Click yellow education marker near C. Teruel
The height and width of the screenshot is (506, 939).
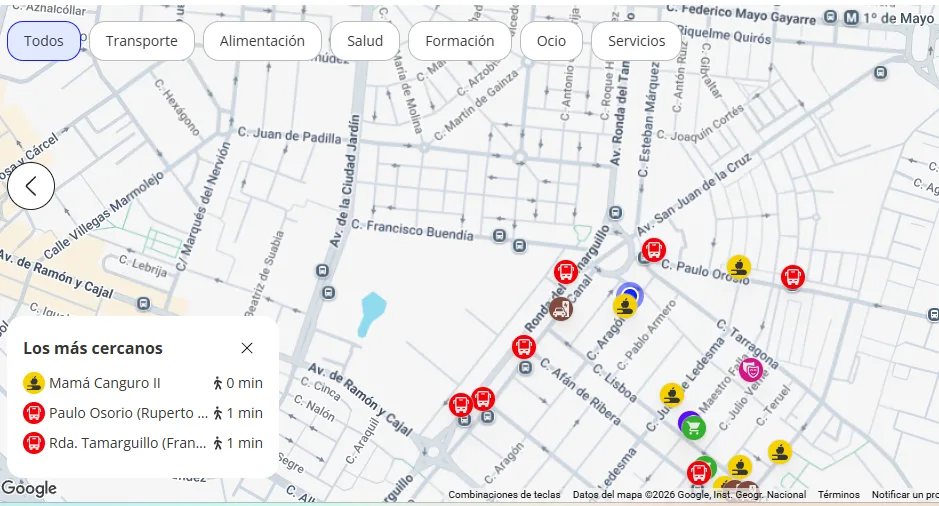coord(780,452)
